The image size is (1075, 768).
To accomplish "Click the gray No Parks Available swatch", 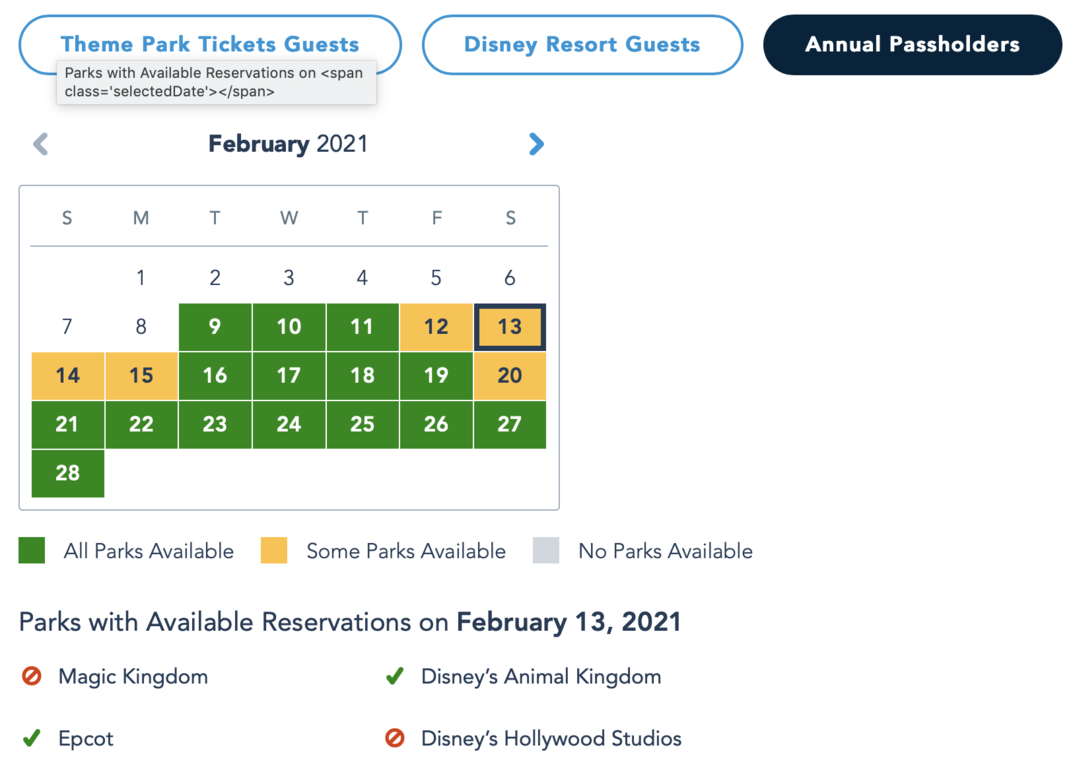I will tap(546, 551).
